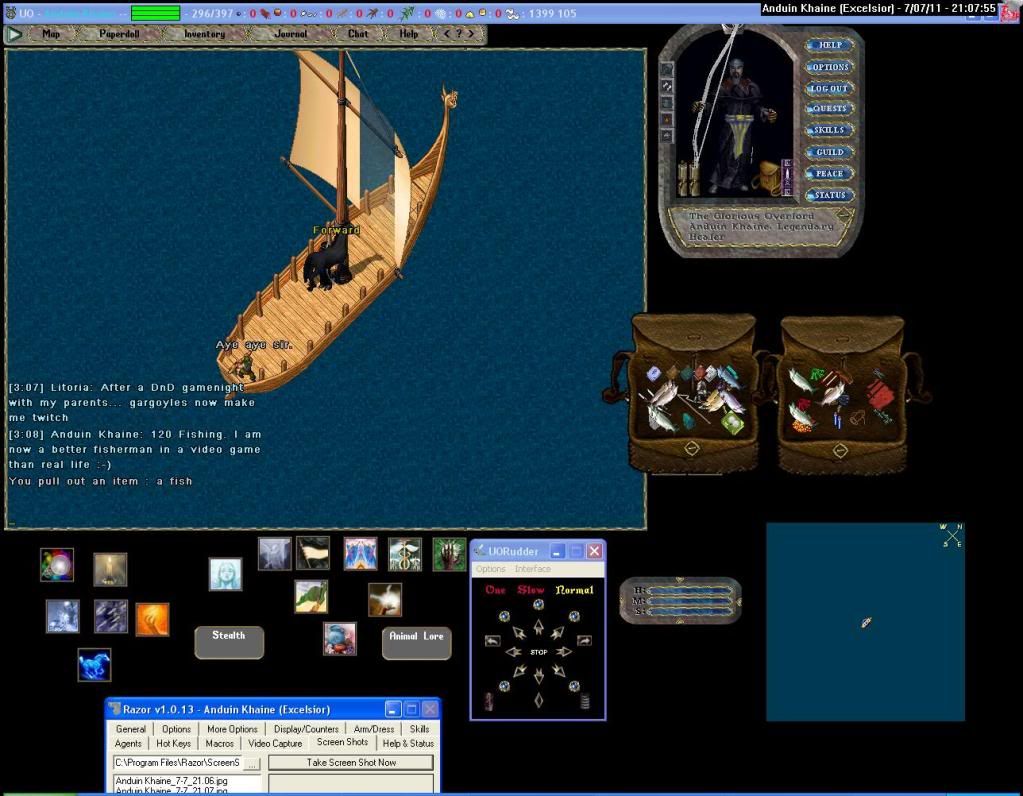Toggle the PEACE war mode button
Viewport: 1023px width, 796px height.
829,174
